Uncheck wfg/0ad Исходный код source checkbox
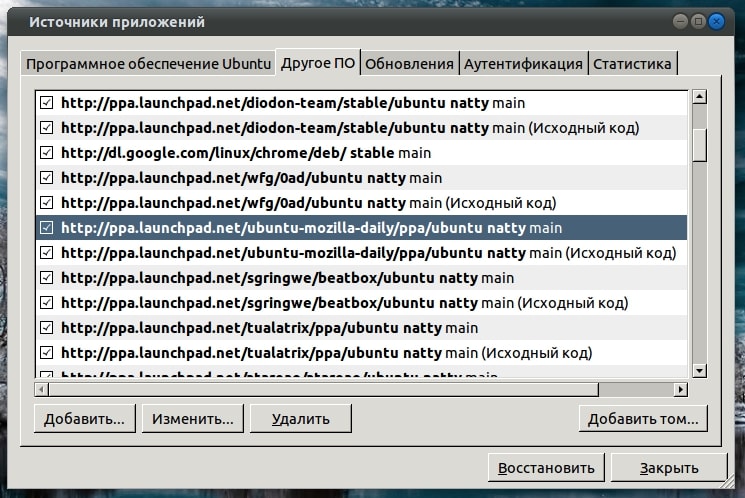Image resolution: width=745 pixels, height=498 pixels. point(47,203)
